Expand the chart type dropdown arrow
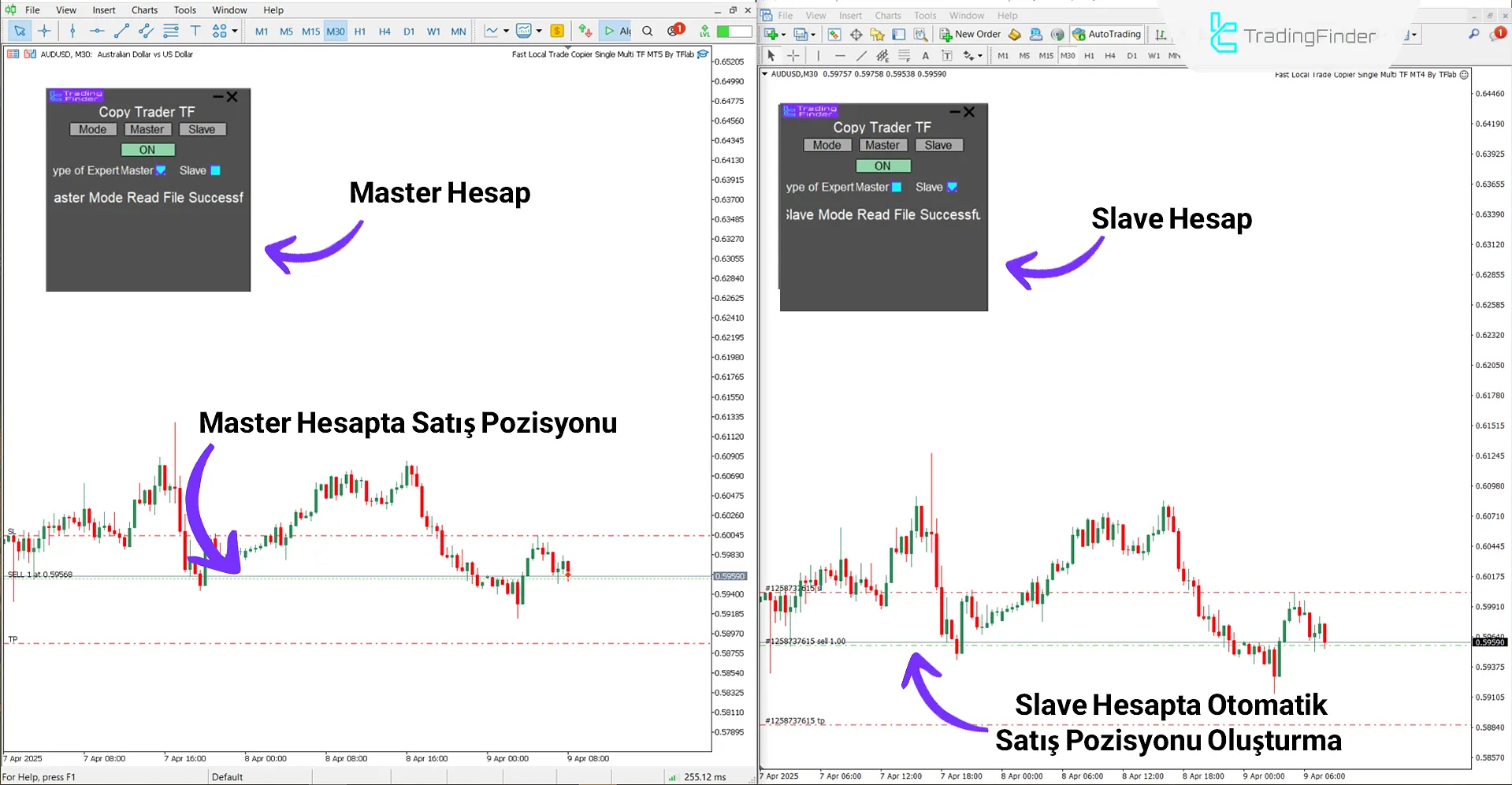This screenshot has width=1512, height=785. (x=506, y=32)
